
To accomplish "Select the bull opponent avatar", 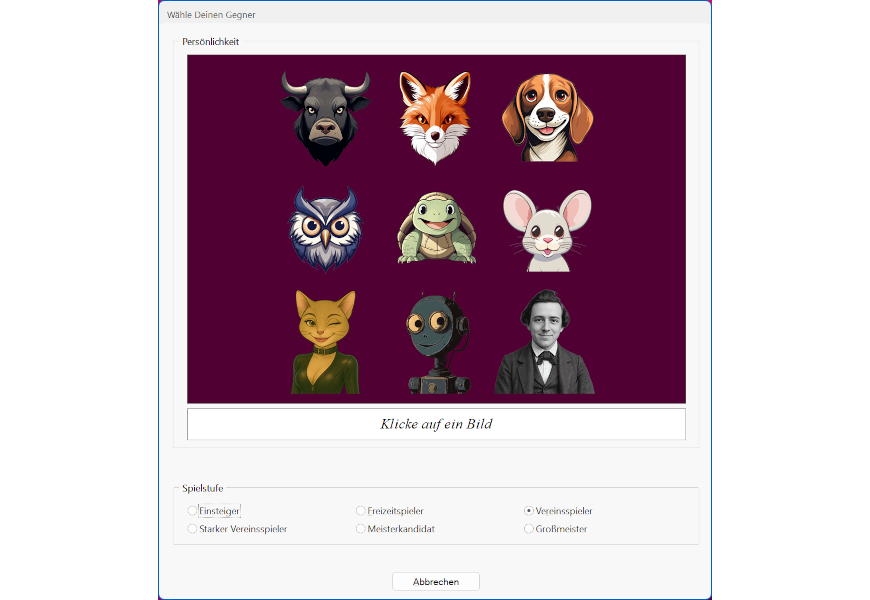I will pyautogui.click(x=324, y=115).
